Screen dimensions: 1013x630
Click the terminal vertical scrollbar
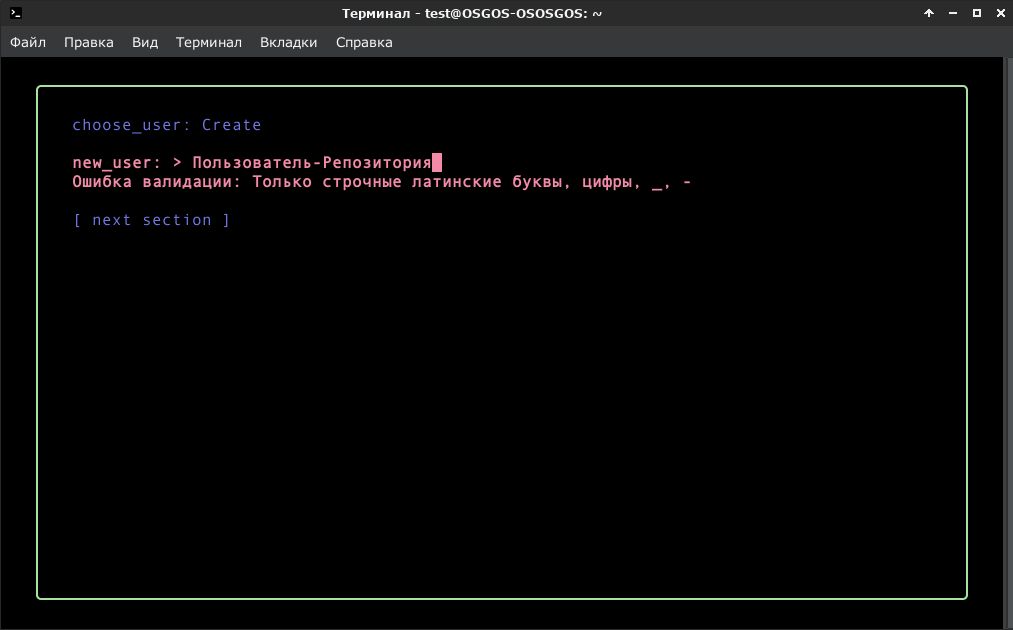[1008, 342]
